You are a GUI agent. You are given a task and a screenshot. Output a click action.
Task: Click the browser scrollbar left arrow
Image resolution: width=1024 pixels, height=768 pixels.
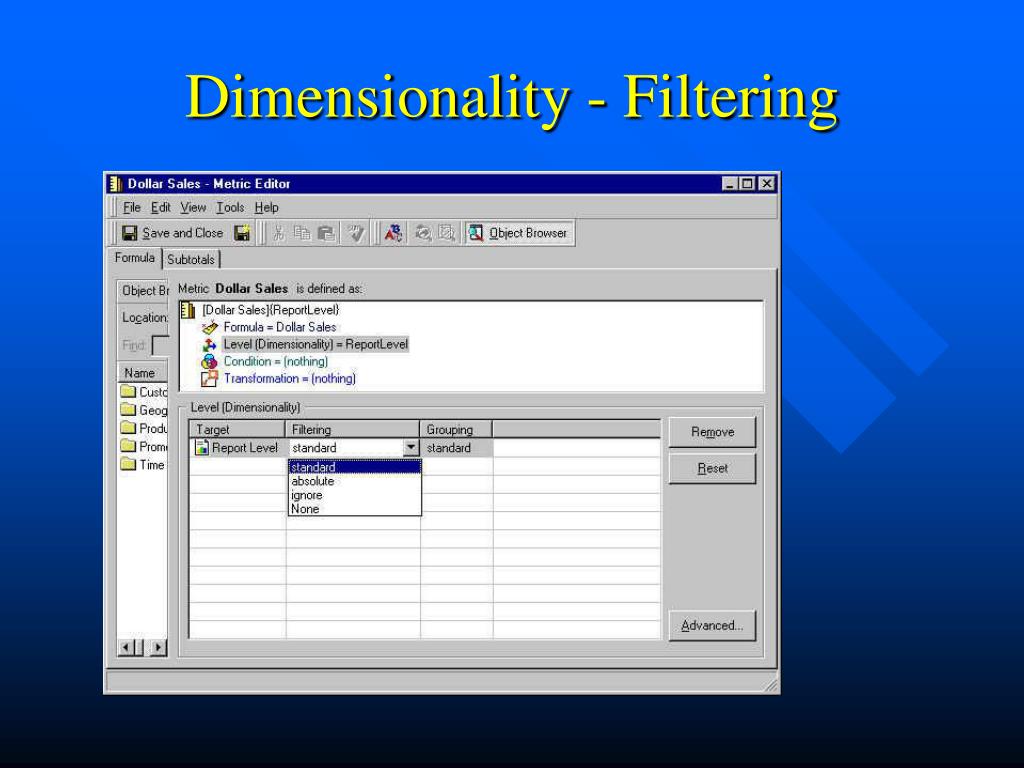point(127,648)
